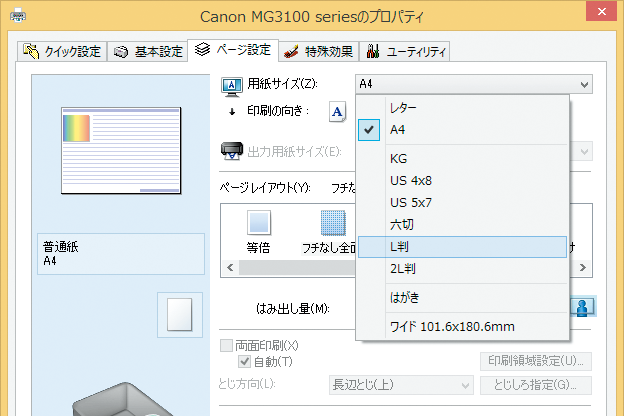Enable the 両面印刷 checkbox
This screenshot has height=416, width=624.
[x=226, y=345]
